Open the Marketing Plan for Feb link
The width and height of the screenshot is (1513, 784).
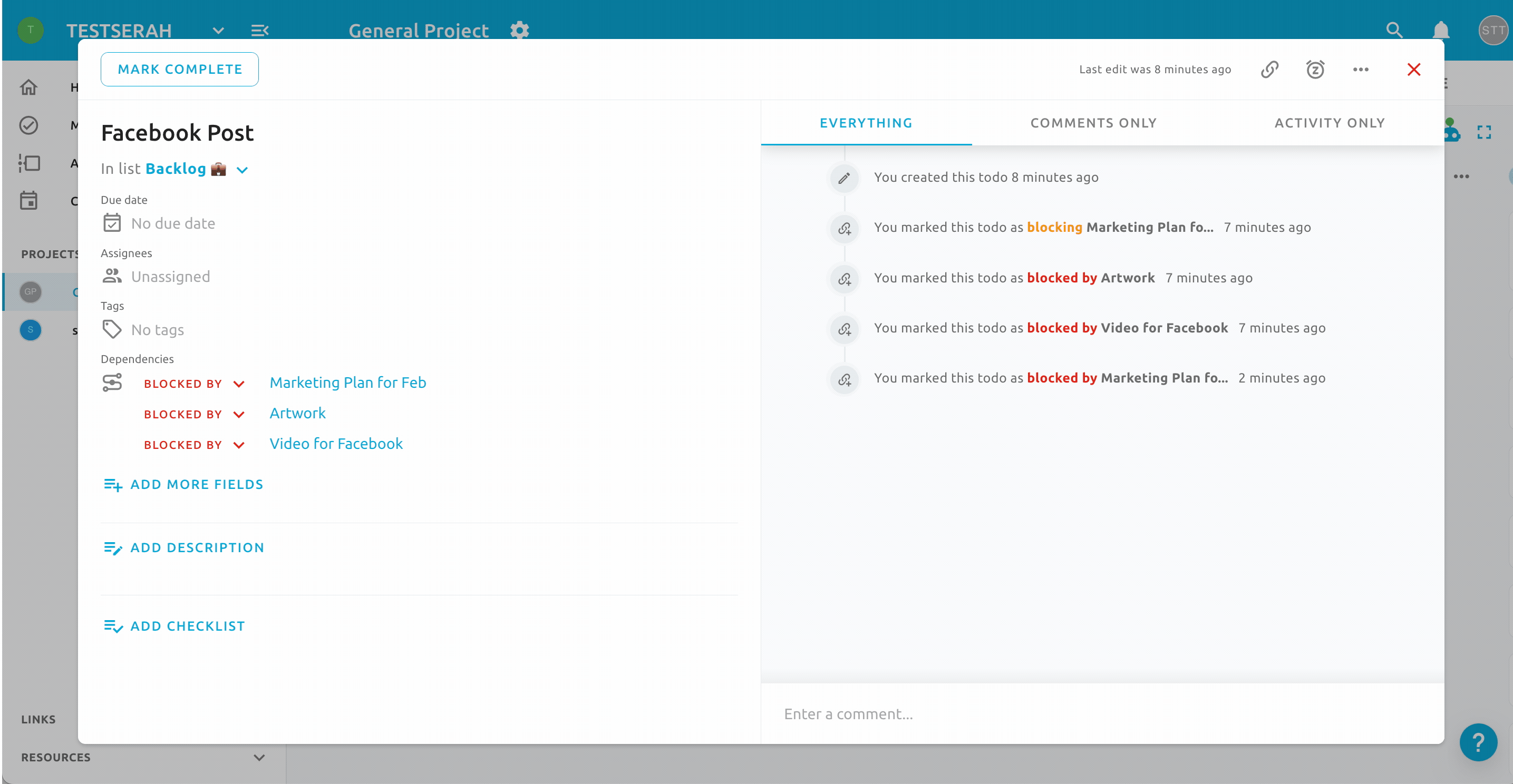[x=348, y=383]
